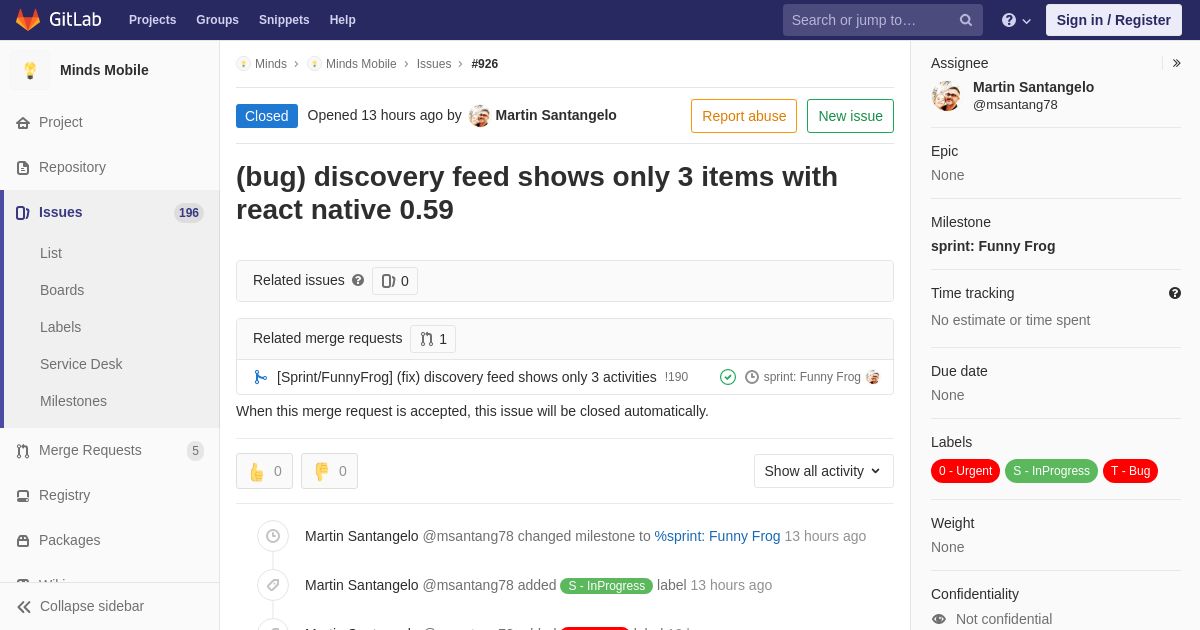Collapse the right sidebar with double chevron
Viewport: 1200px width, 630px height.
[1176, 63]
